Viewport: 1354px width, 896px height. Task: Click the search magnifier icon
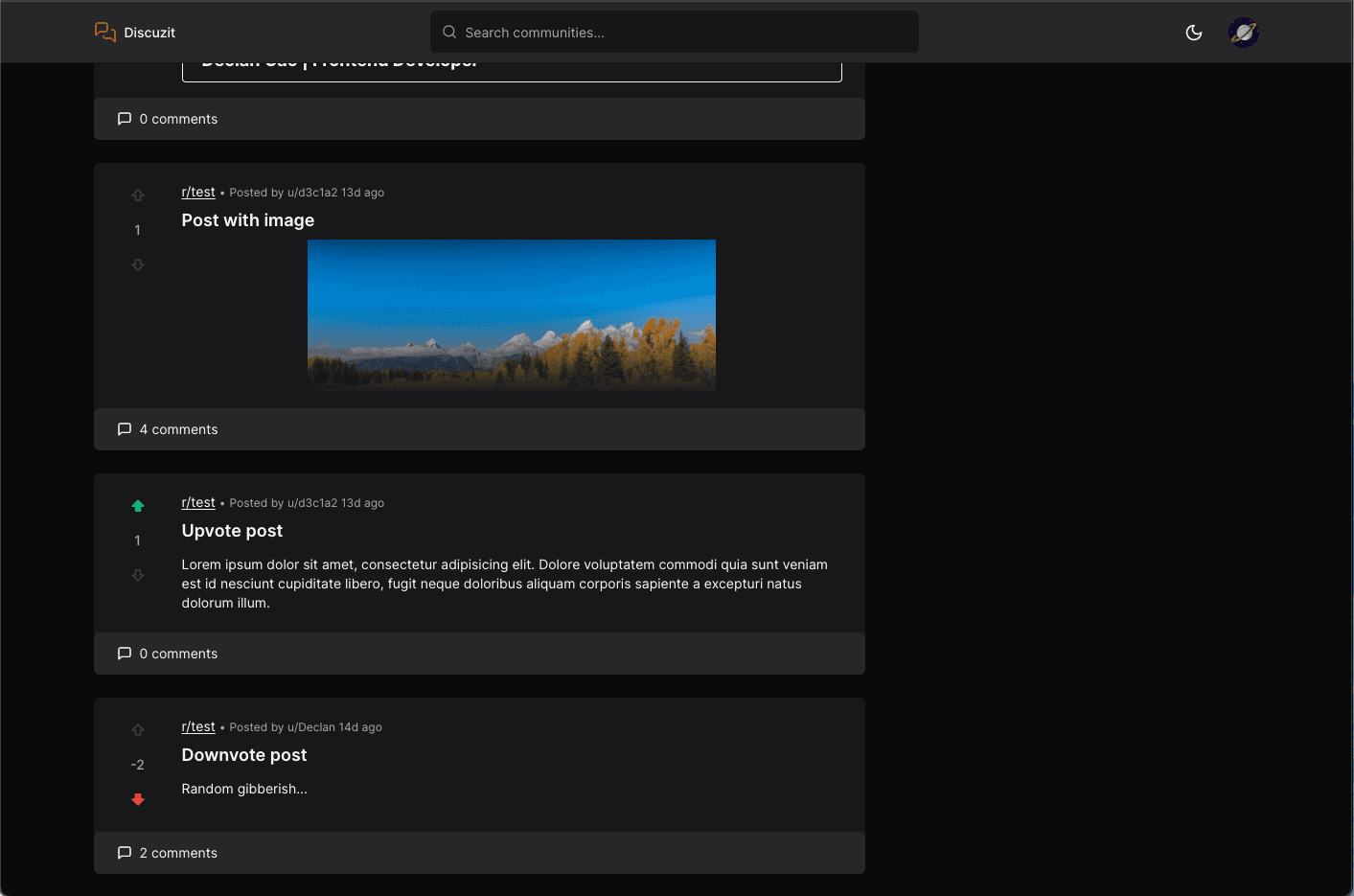click(x=449, y=32)
